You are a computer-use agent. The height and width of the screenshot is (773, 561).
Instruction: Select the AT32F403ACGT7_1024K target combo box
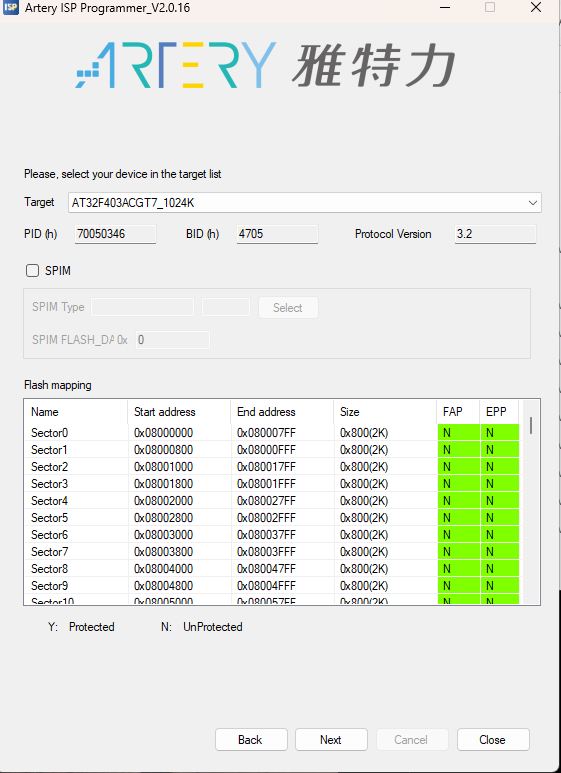tap(305, 203)
